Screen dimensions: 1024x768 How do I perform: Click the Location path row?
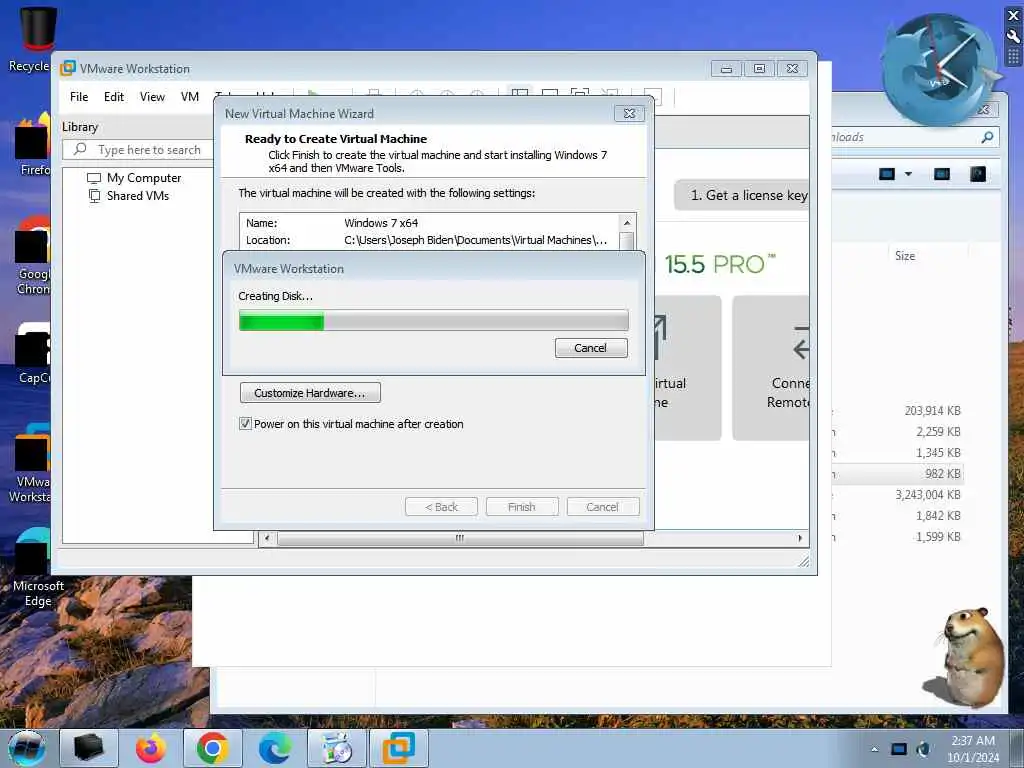(x=430, y=240)
